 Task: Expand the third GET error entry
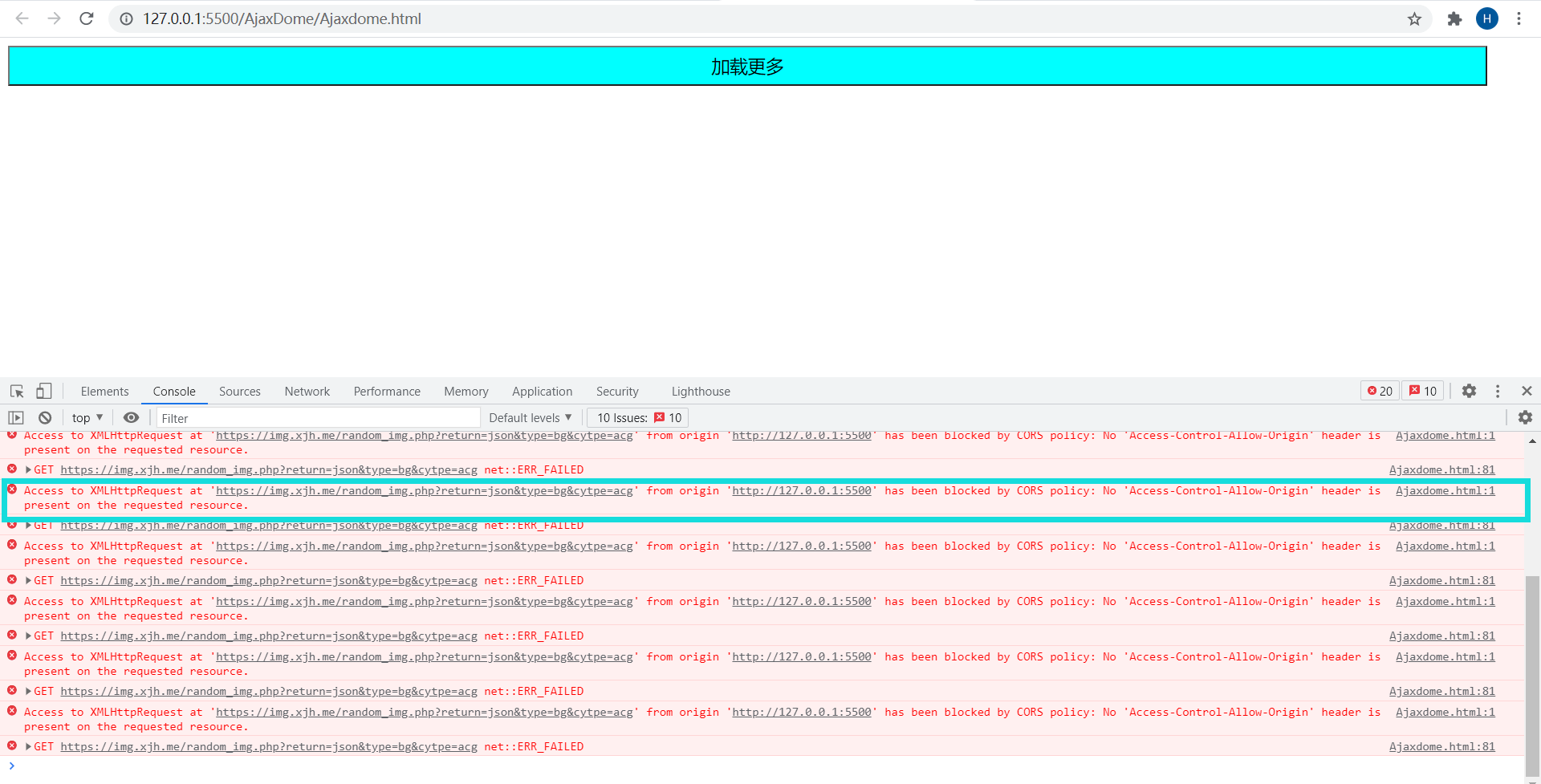(x=28, y=580)
